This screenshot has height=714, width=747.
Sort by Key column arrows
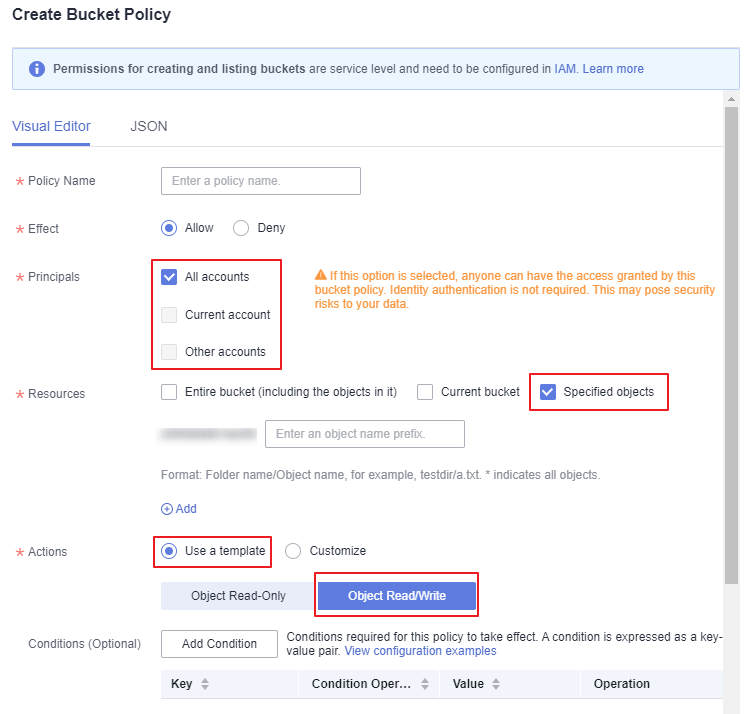click(x=205, y=684)
